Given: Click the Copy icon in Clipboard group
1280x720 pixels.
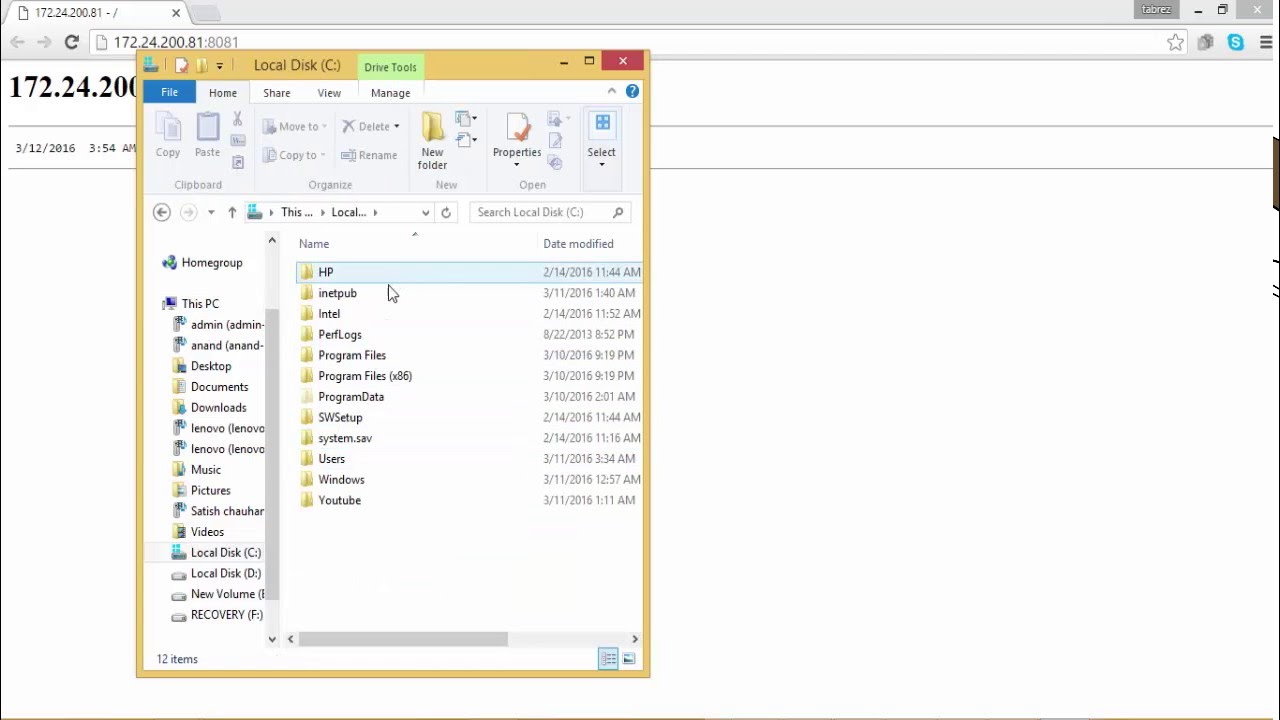Looking at the screenshot, I should (168, 127).
